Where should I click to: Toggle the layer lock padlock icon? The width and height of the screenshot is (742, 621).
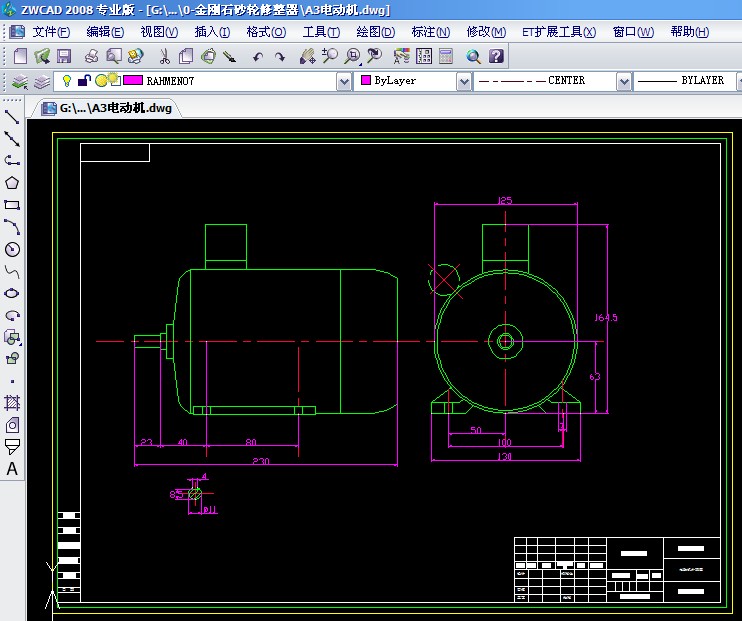pos(84,81)
